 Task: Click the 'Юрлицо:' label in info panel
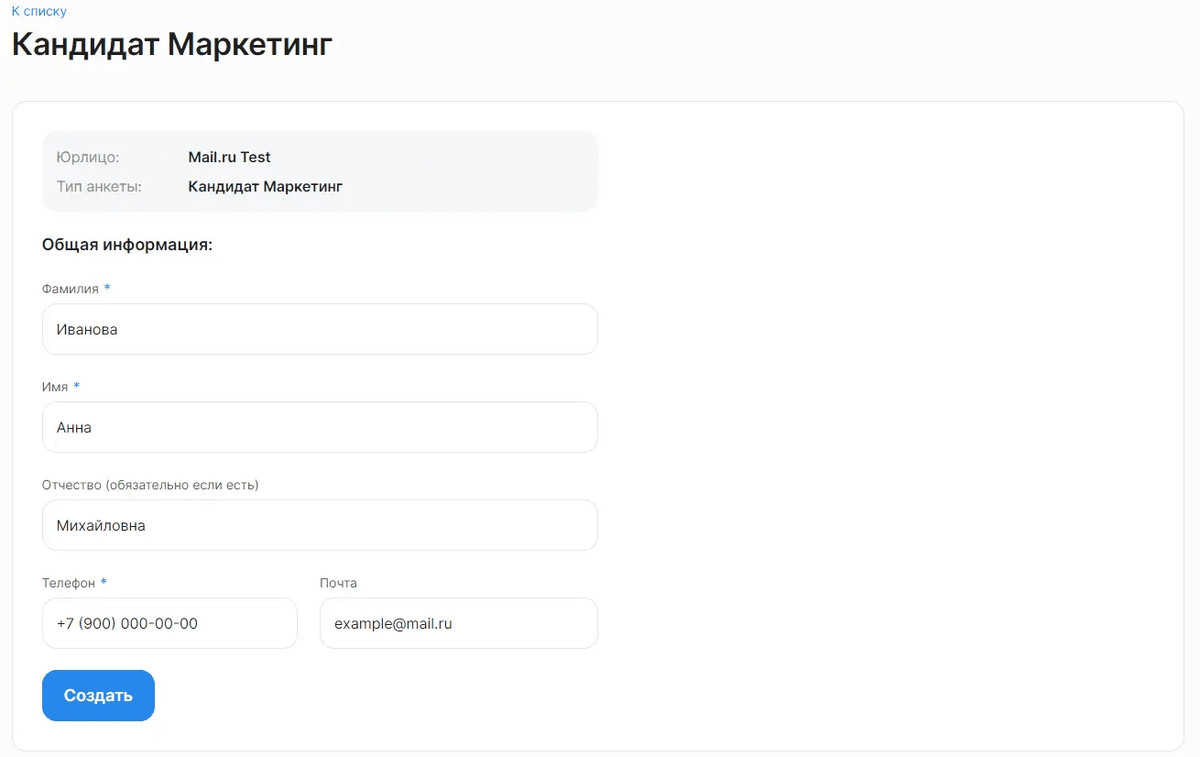[x=88, y=157]
